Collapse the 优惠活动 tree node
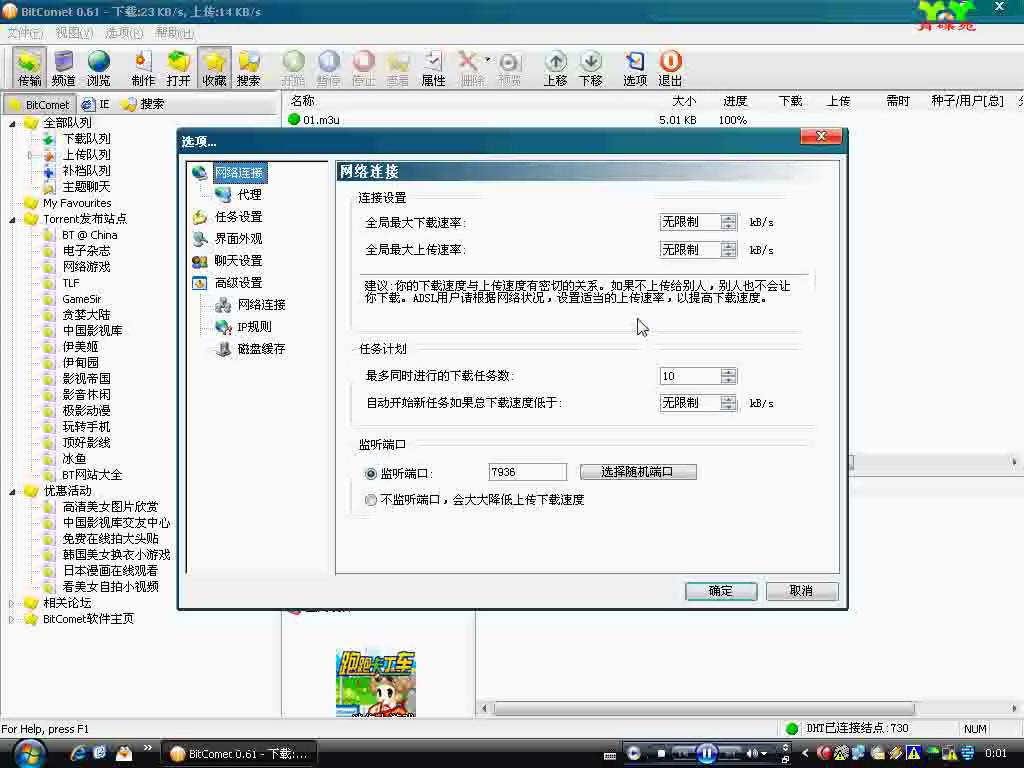The width and height of the screenshot is (1024, 768). click(12, 492)
